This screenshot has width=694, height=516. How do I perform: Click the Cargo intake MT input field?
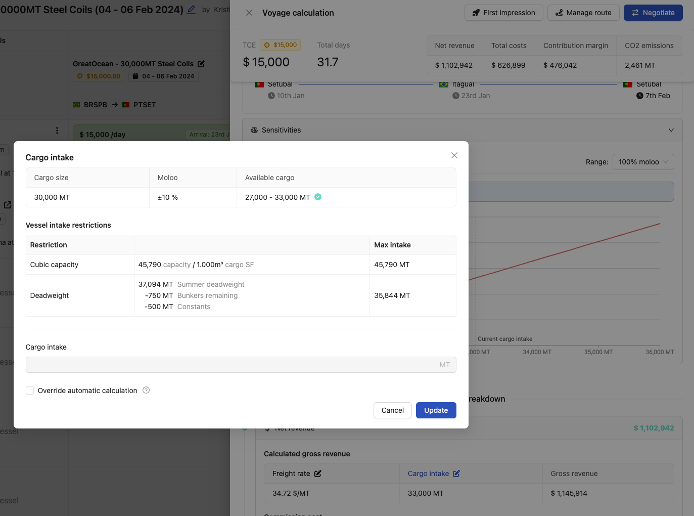tap(240, 365)
